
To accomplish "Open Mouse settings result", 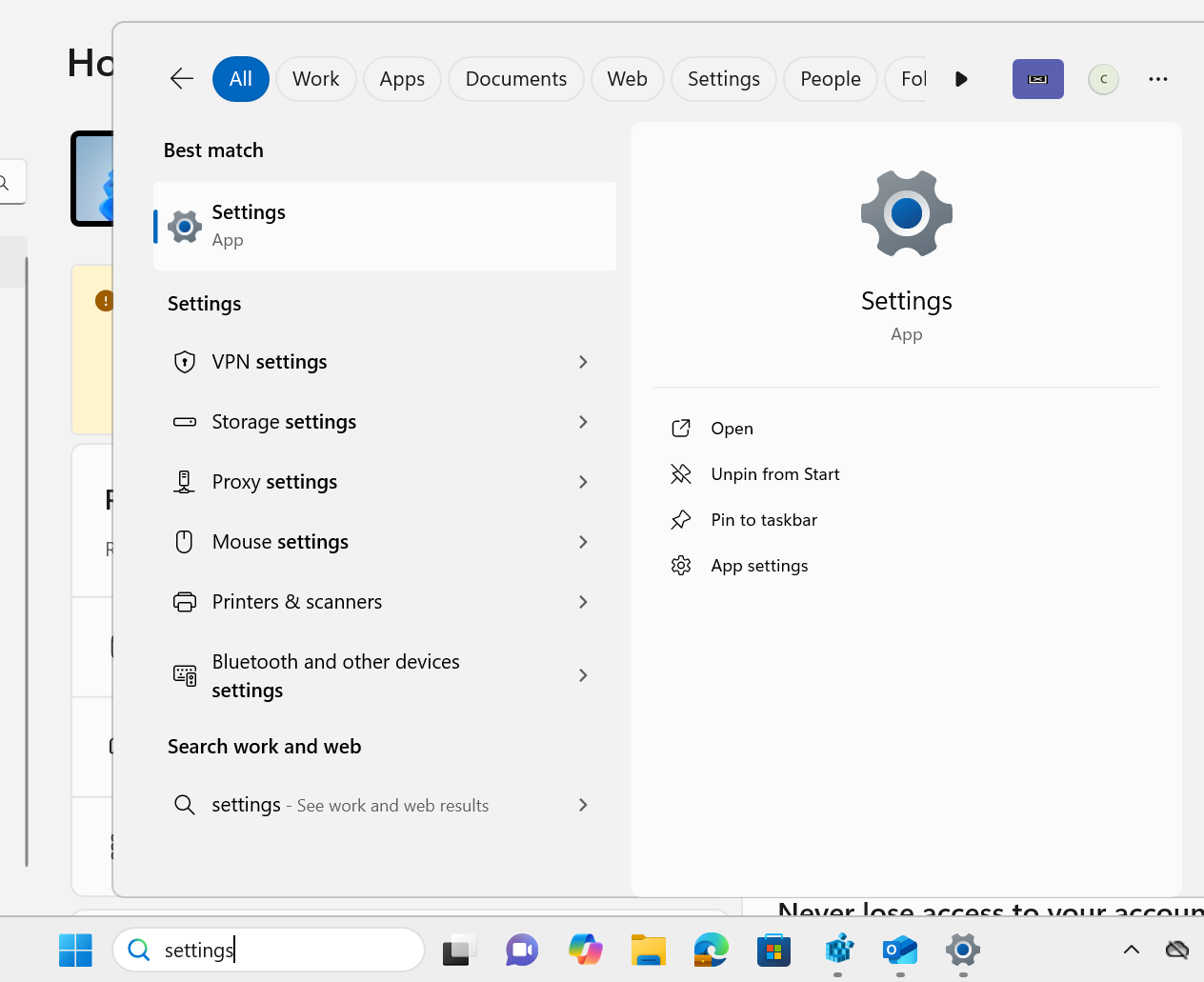I will click(x=385, y=542).
